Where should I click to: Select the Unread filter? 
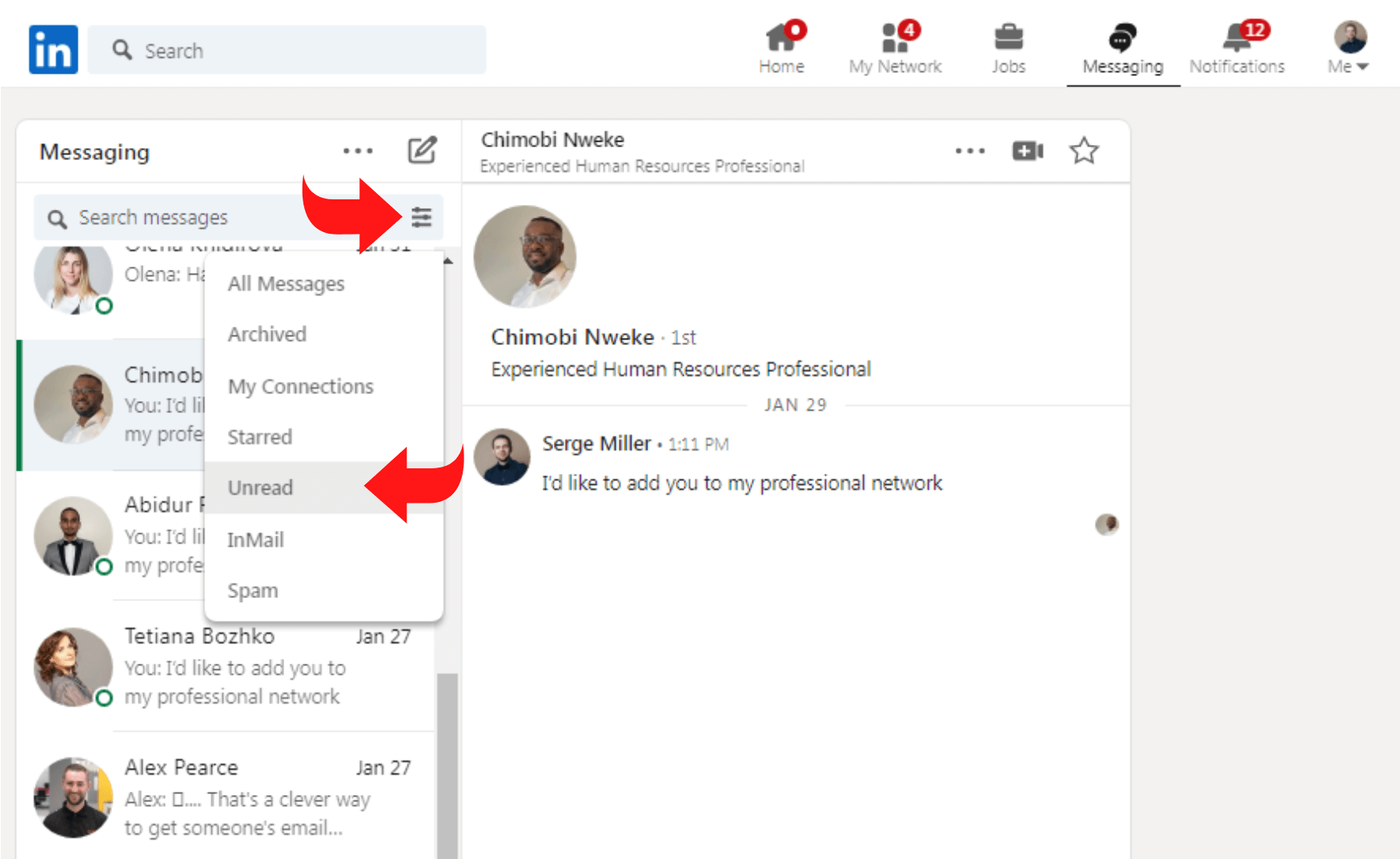coord(259,488)
